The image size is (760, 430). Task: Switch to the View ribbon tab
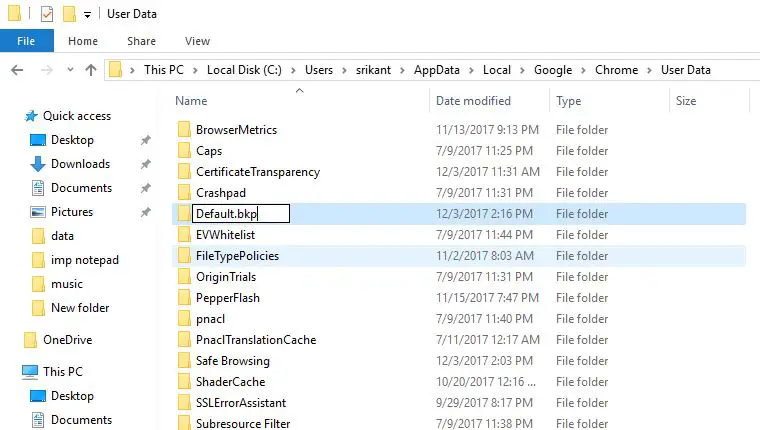pos(197,41)
